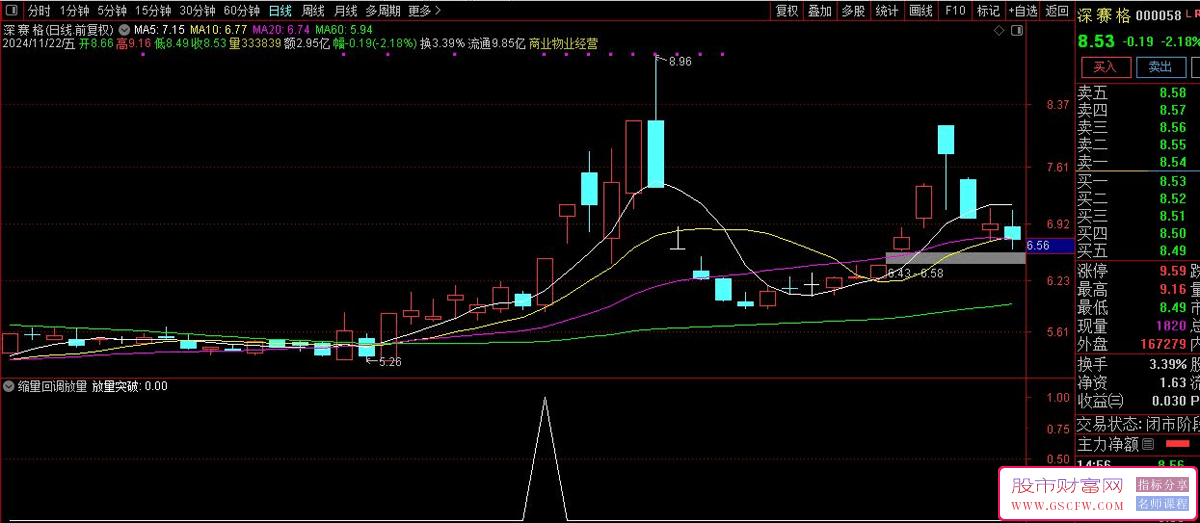Click the 商业物业经营 sector link
The image size is (1200, 523).
click(x=563, y=44)
